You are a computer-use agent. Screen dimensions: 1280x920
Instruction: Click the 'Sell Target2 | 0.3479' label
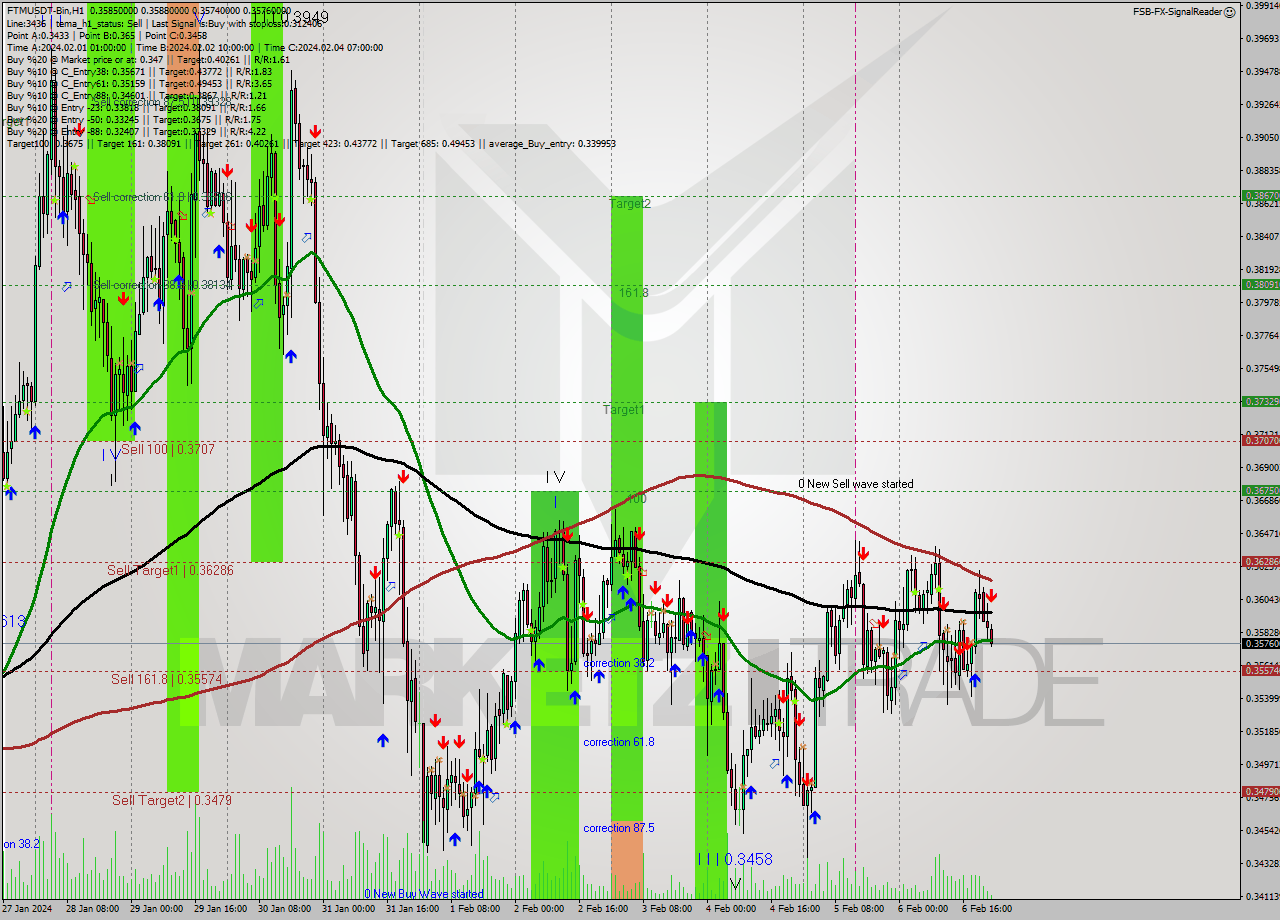coord(172,800)
